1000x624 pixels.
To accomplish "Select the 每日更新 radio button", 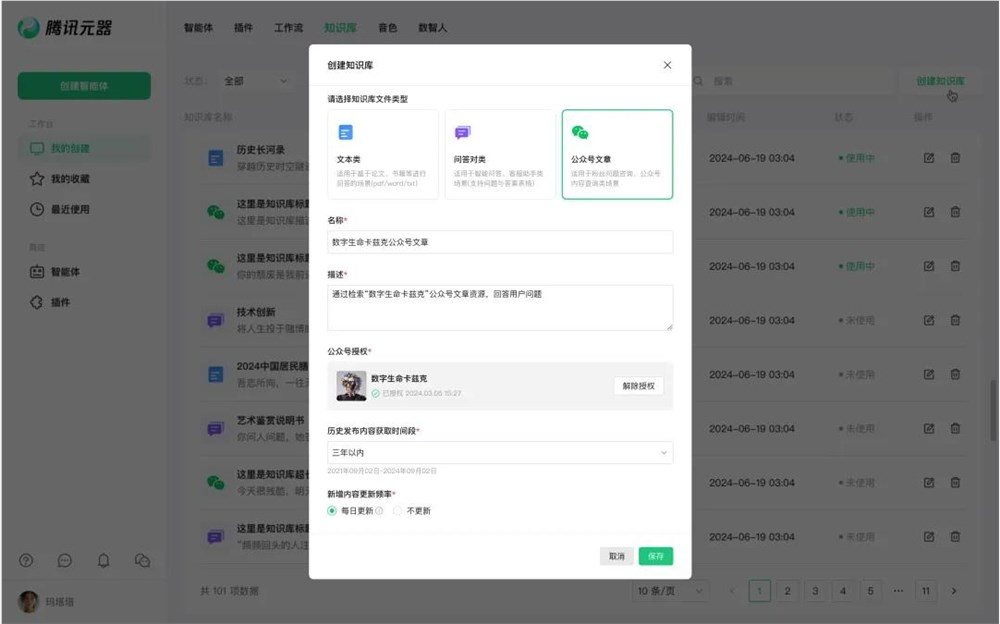I will (333, 509).
